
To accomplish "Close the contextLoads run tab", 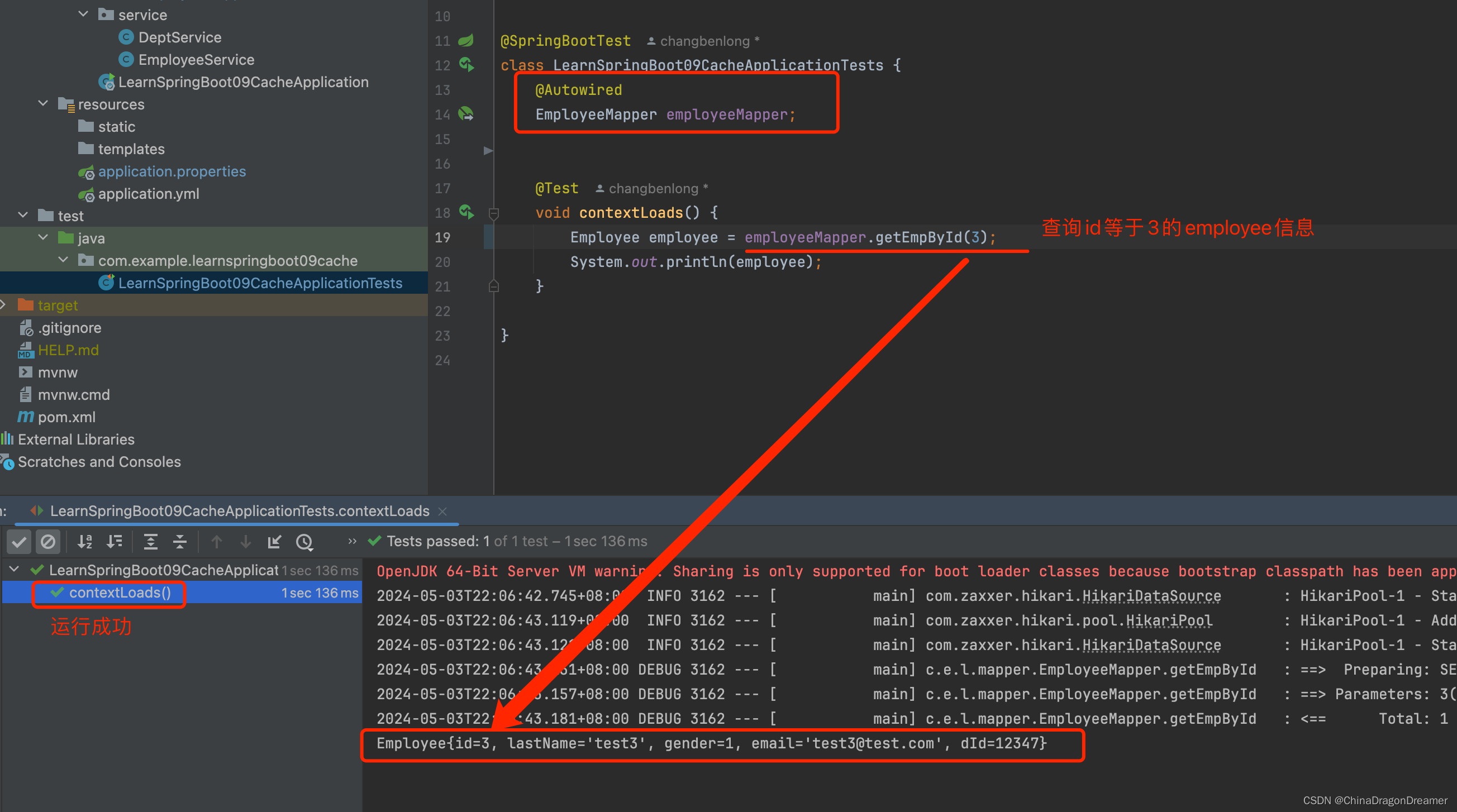I will [442, 511].
